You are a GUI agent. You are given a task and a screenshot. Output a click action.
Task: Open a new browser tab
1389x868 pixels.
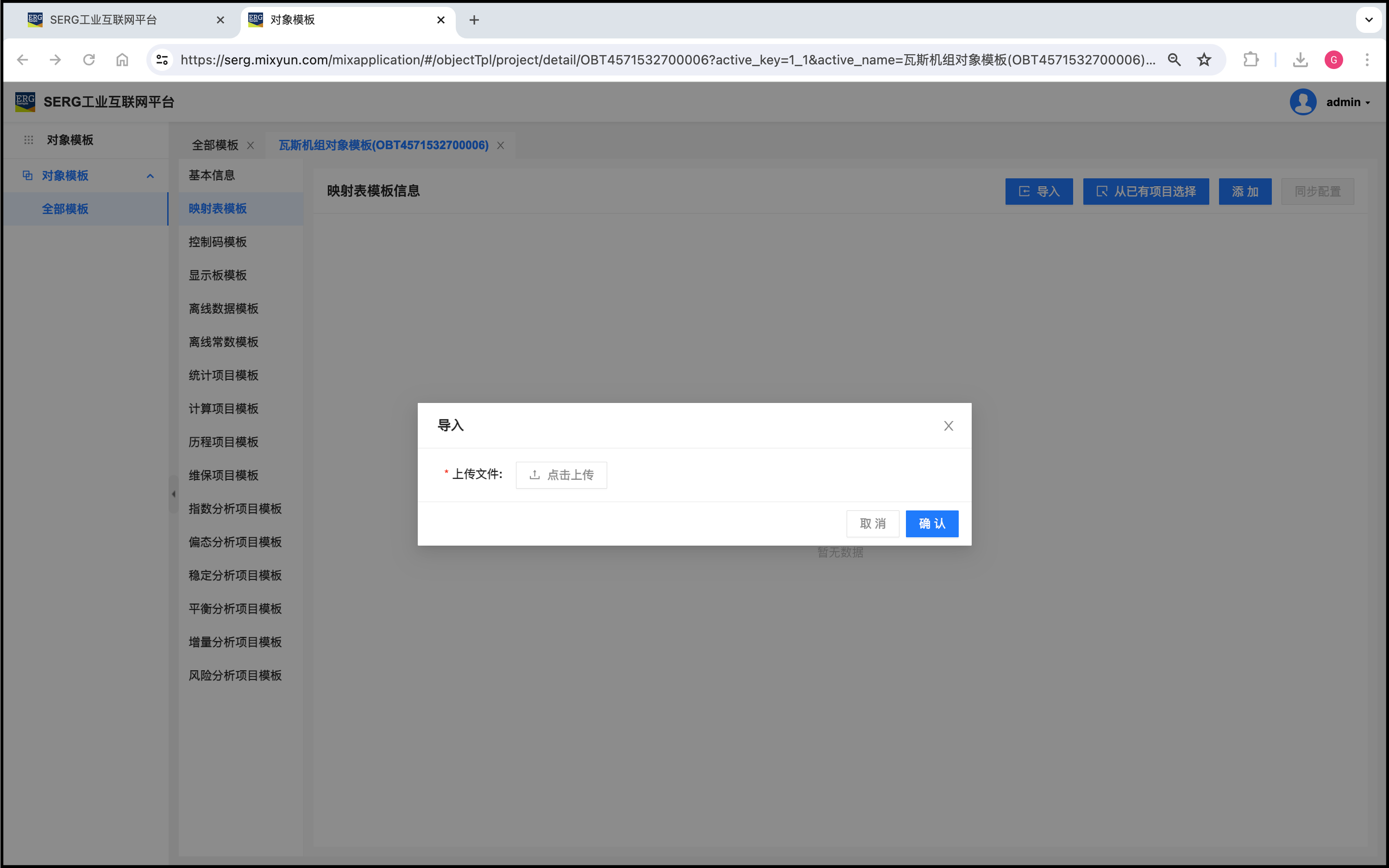tap(474, 20)
